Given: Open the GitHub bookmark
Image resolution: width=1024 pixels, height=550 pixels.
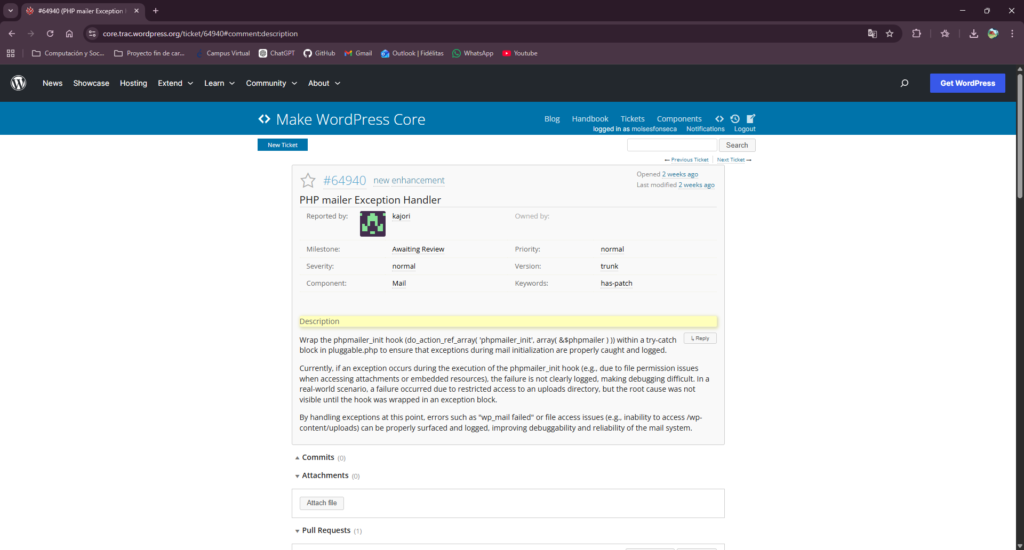Looking at the screenshot, I should [x=319, y=54].
